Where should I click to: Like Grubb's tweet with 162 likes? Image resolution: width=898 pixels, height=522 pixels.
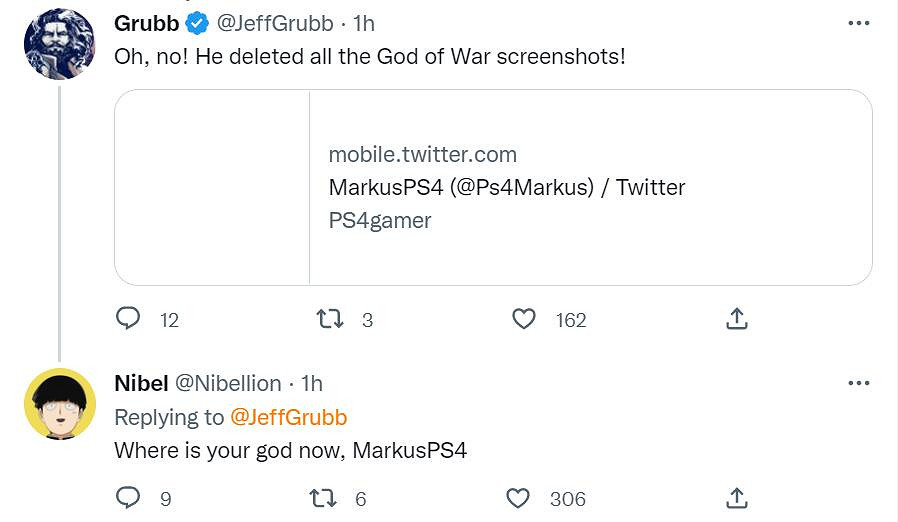(524, 319)
